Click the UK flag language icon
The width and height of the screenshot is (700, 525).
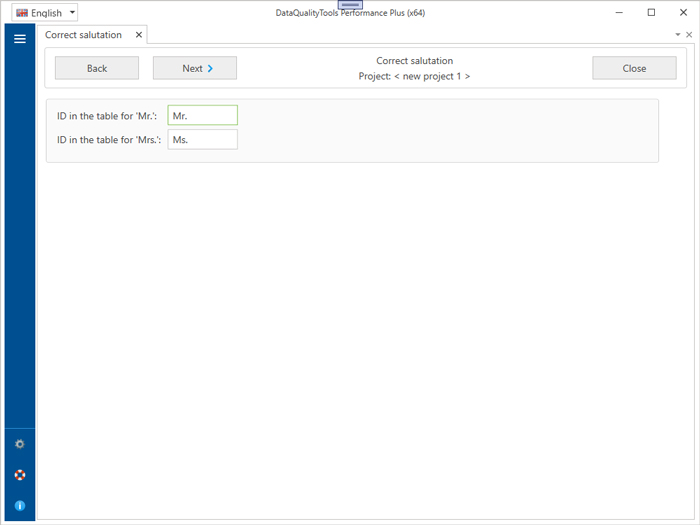pos(22,13)
